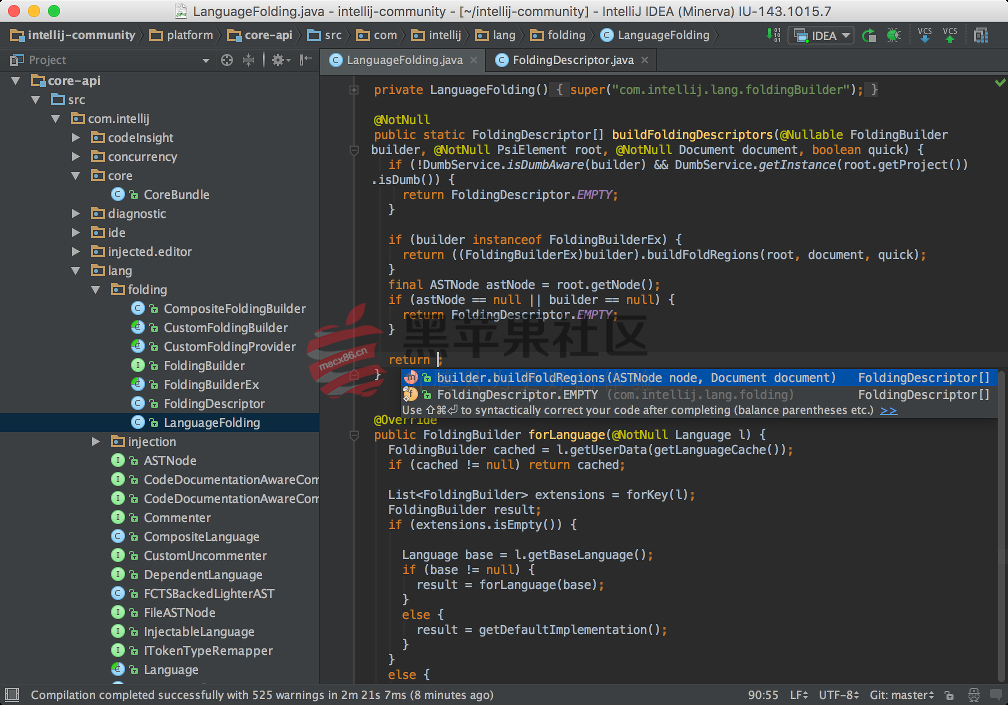Viewport: 1008px width, 705px height.
Task: Close the LanguageFolding.java tab
Action: [x=474, y=60]
